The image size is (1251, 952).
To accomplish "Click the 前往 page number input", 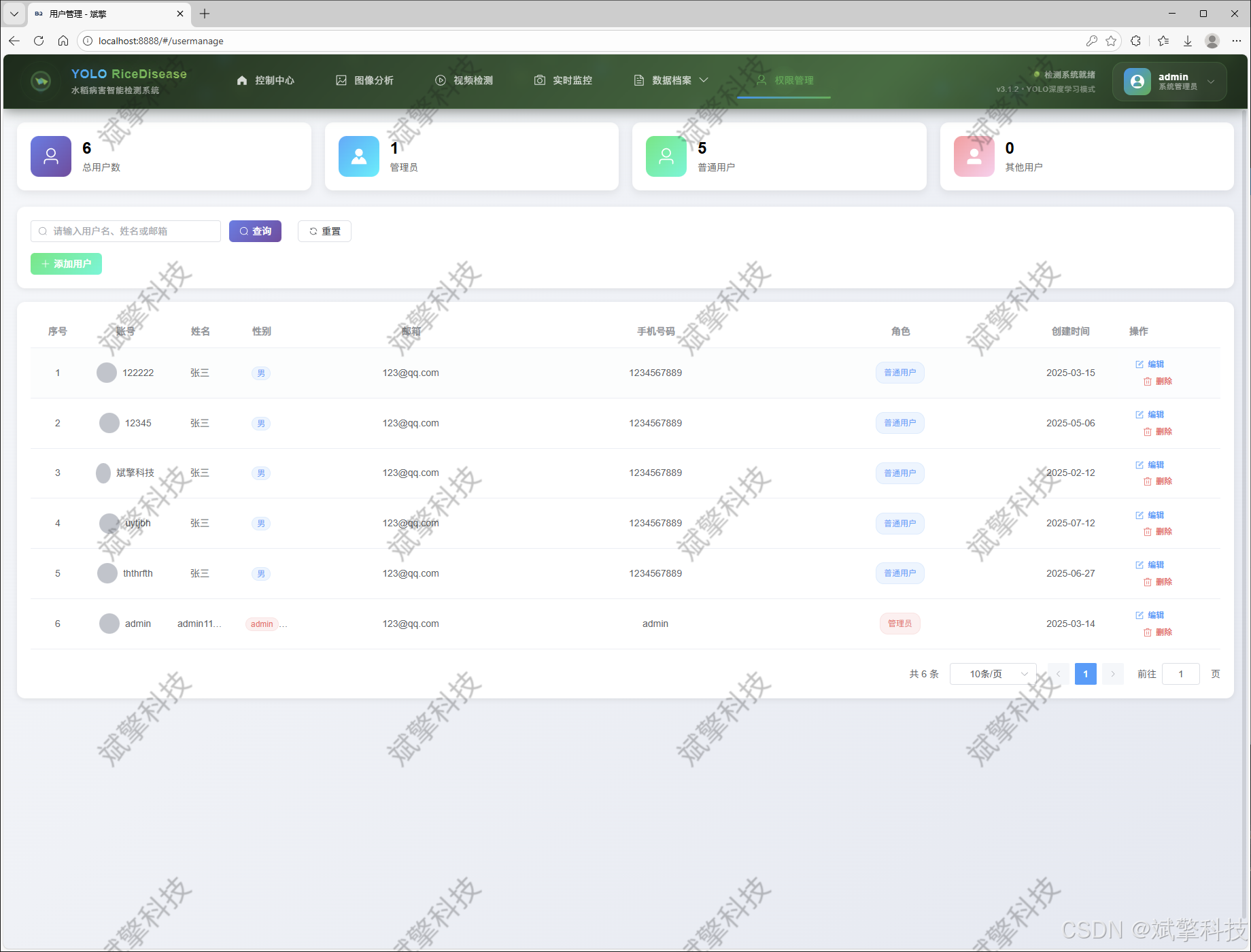I will 1181,674.
